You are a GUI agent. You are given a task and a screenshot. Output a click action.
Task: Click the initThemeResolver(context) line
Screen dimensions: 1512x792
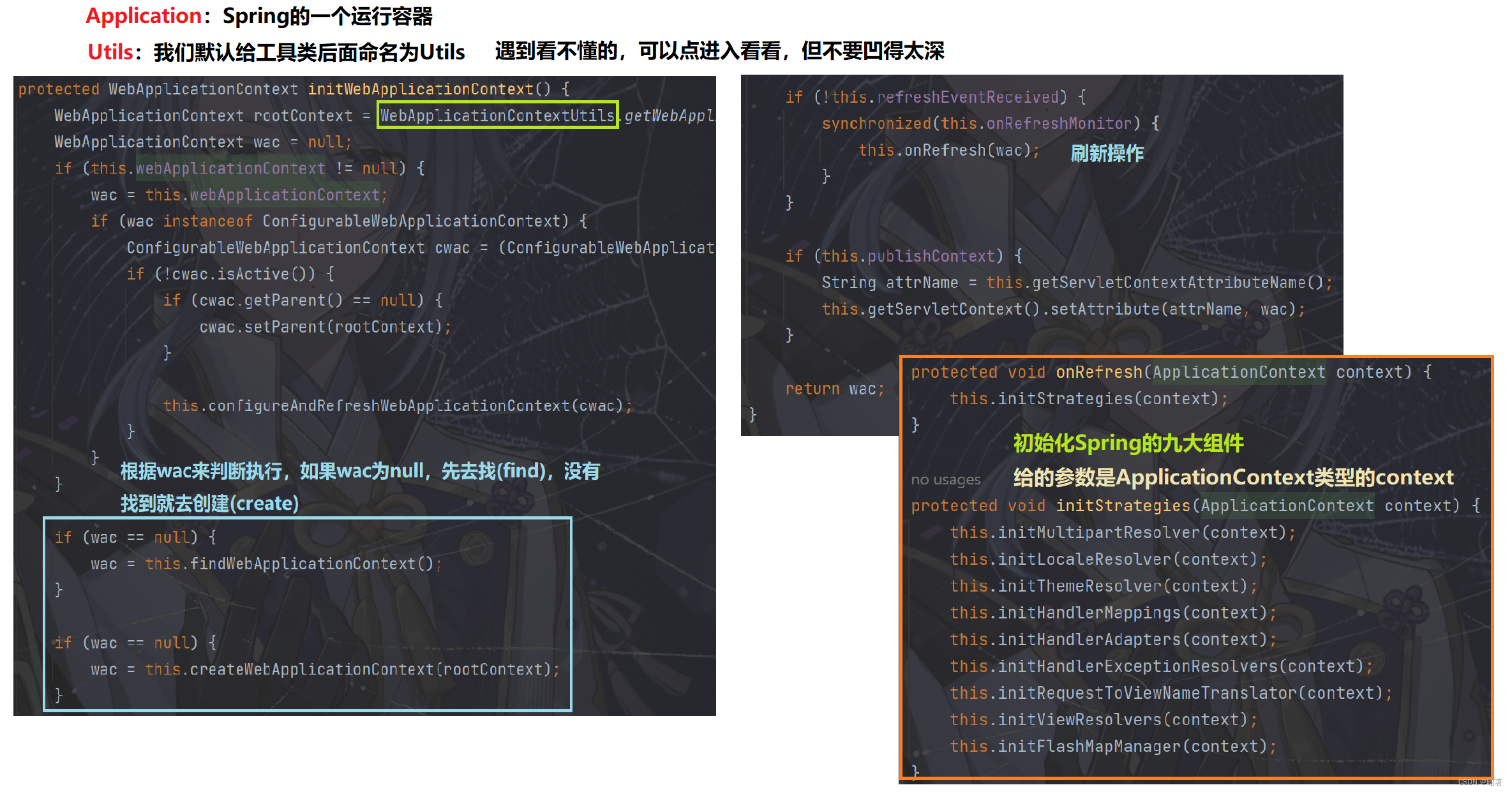click(x=1103, y=587)
